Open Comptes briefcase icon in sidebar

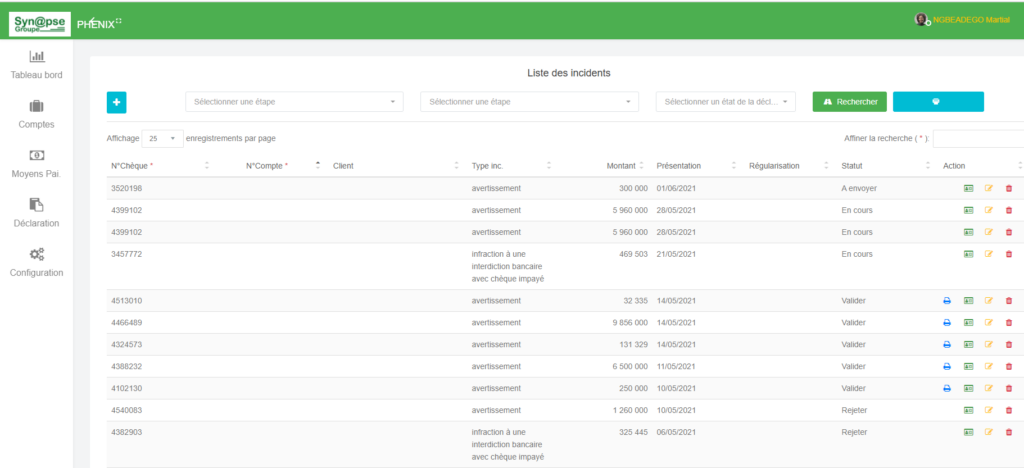tap(36, 114)
